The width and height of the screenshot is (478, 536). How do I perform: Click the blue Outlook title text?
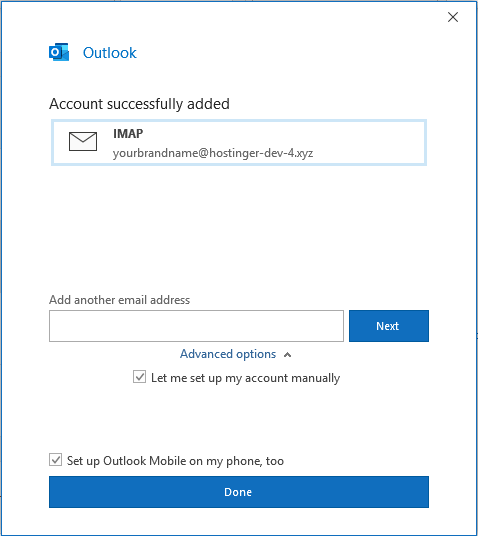(x=109, y=53)
